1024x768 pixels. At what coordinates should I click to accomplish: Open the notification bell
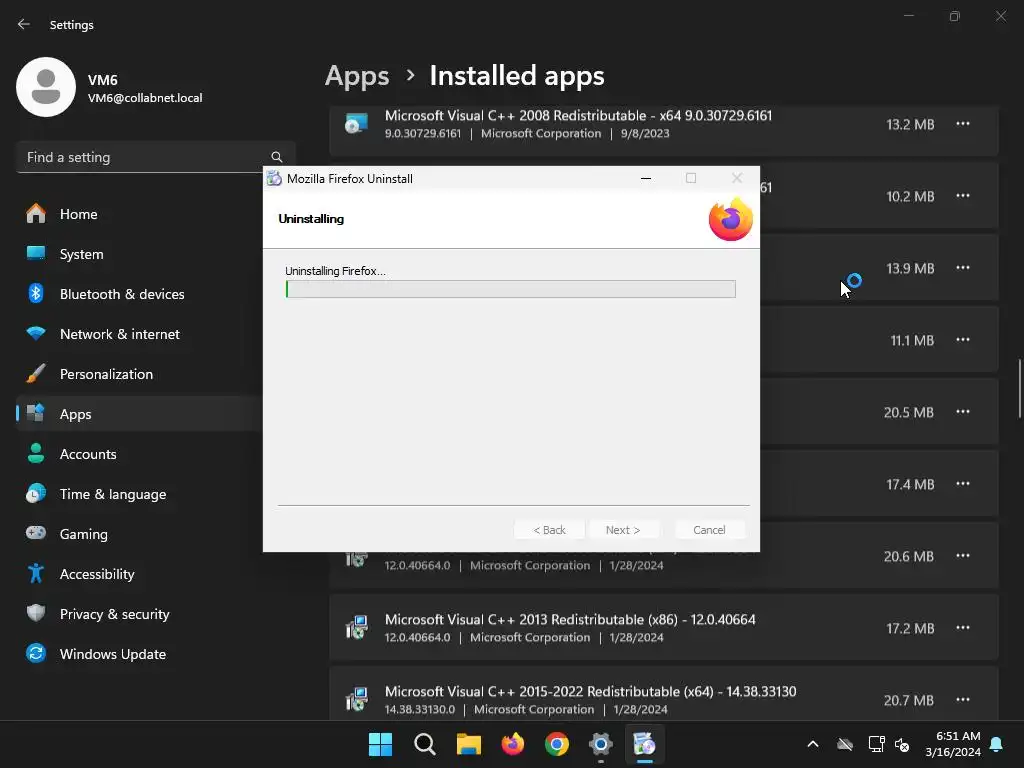click(997, 744)
